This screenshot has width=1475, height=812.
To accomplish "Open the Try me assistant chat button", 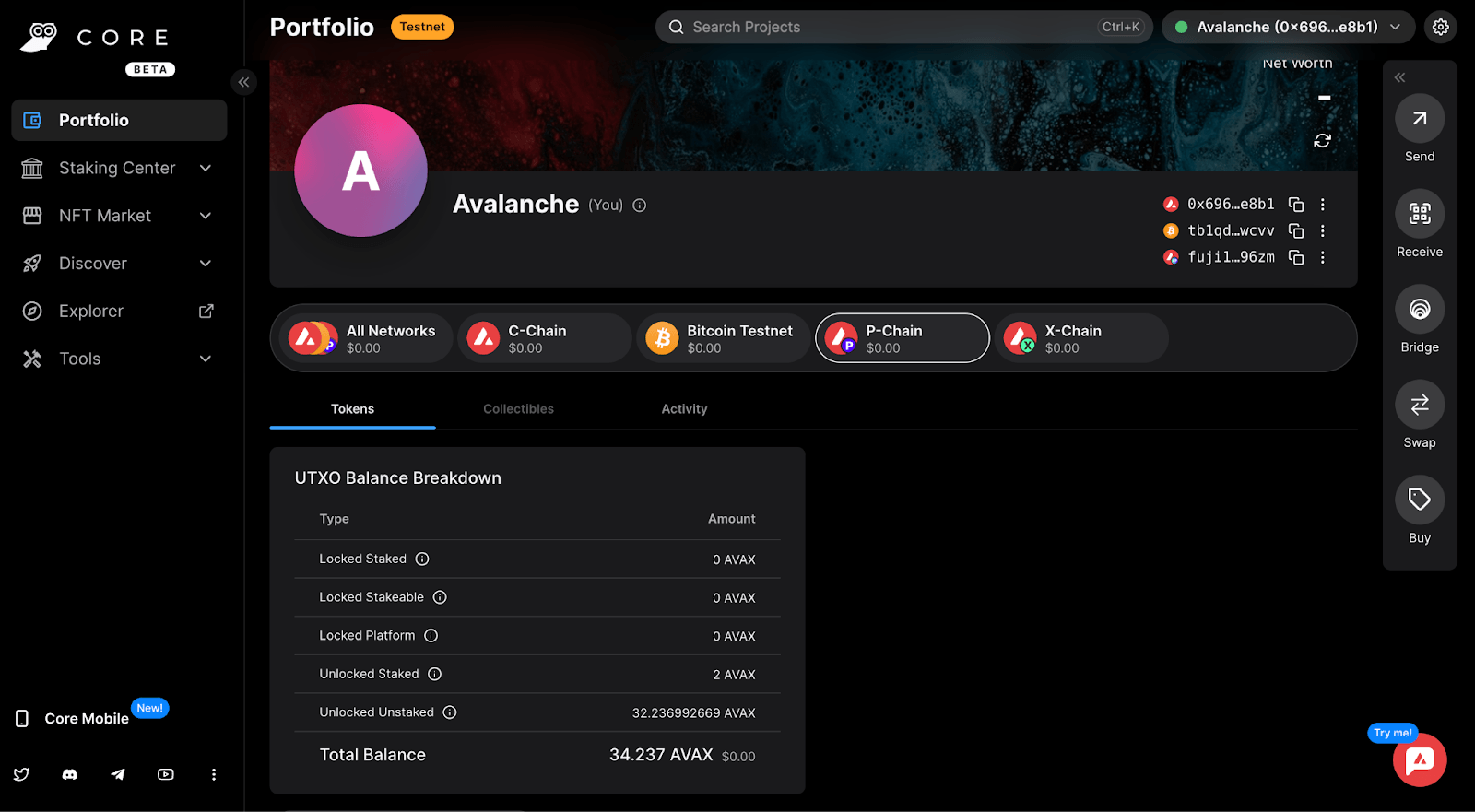I will (x=1420, y=759).
